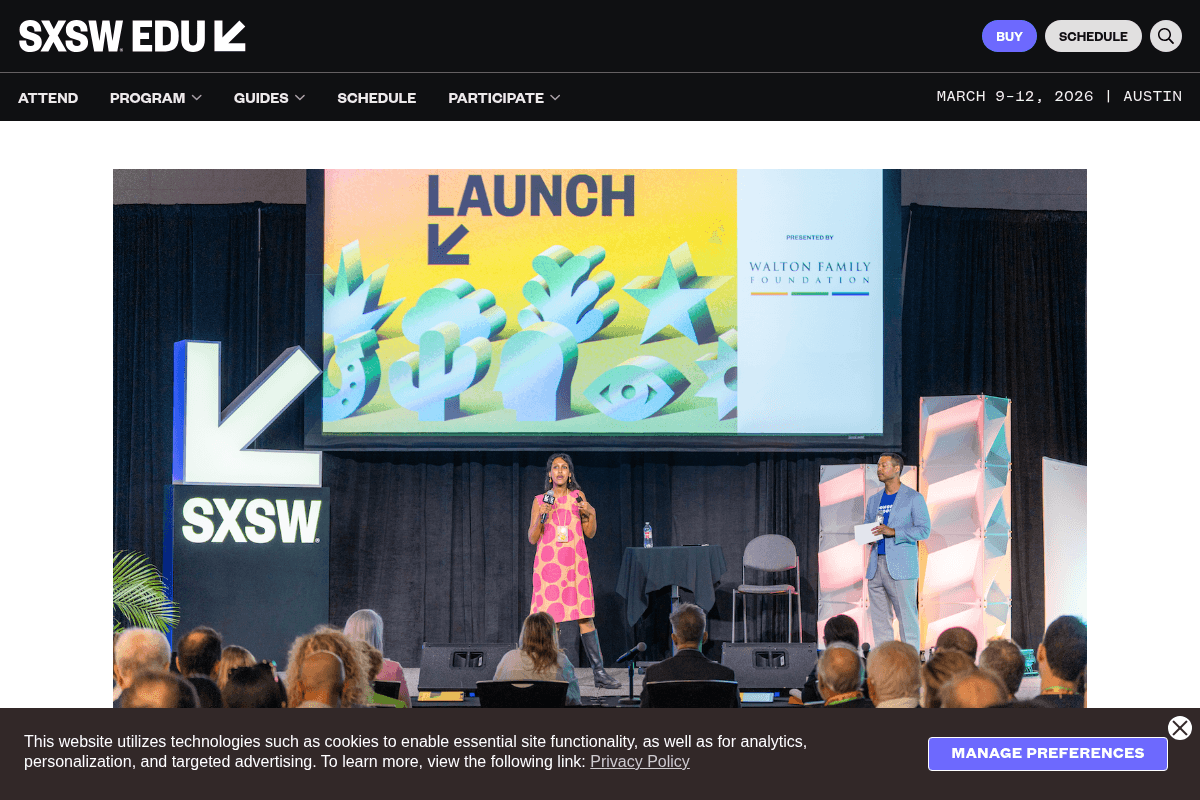The image size is (1200, 800).
Task: Open the site search magnifier
Action: pos(1165,36)
